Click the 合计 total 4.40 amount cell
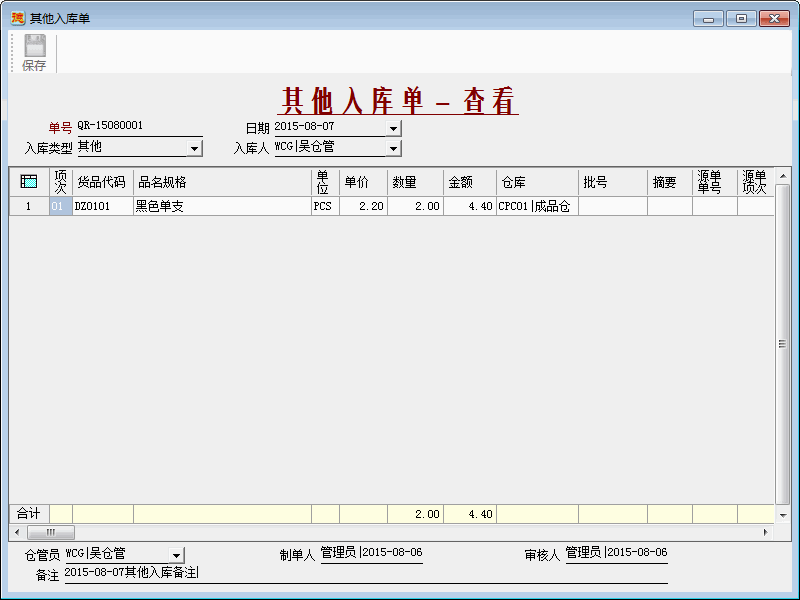This screenshot has width=800, height=600. pyautogui.click(x=470, y=514)
